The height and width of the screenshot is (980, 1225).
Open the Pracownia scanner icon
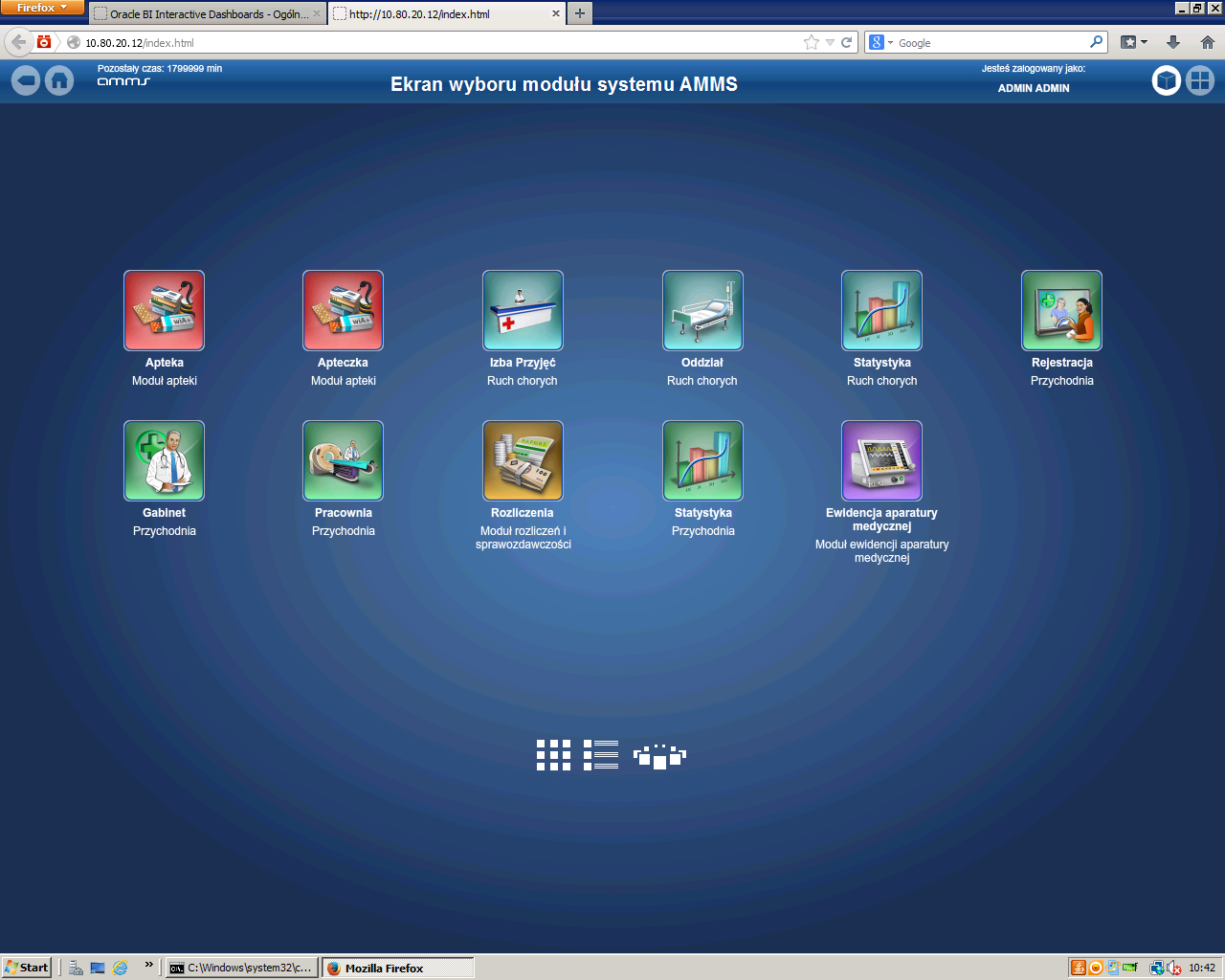343,460
